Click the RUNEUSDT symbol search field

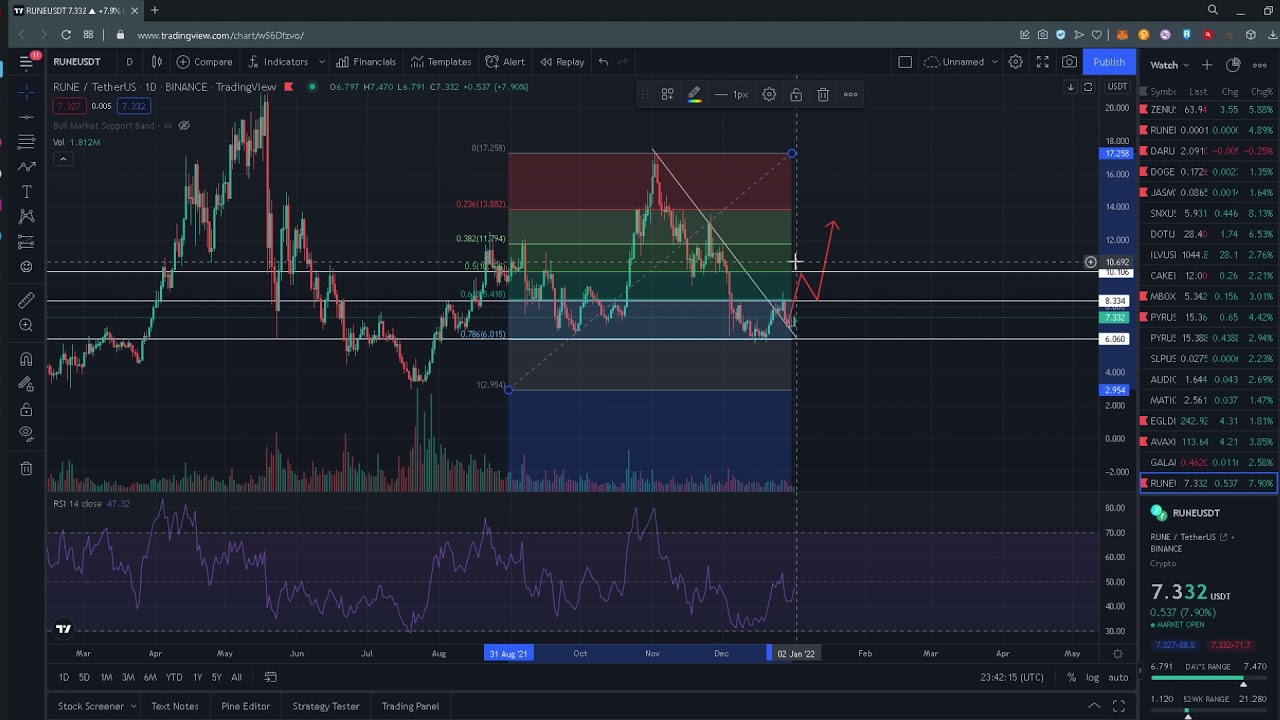77,62
